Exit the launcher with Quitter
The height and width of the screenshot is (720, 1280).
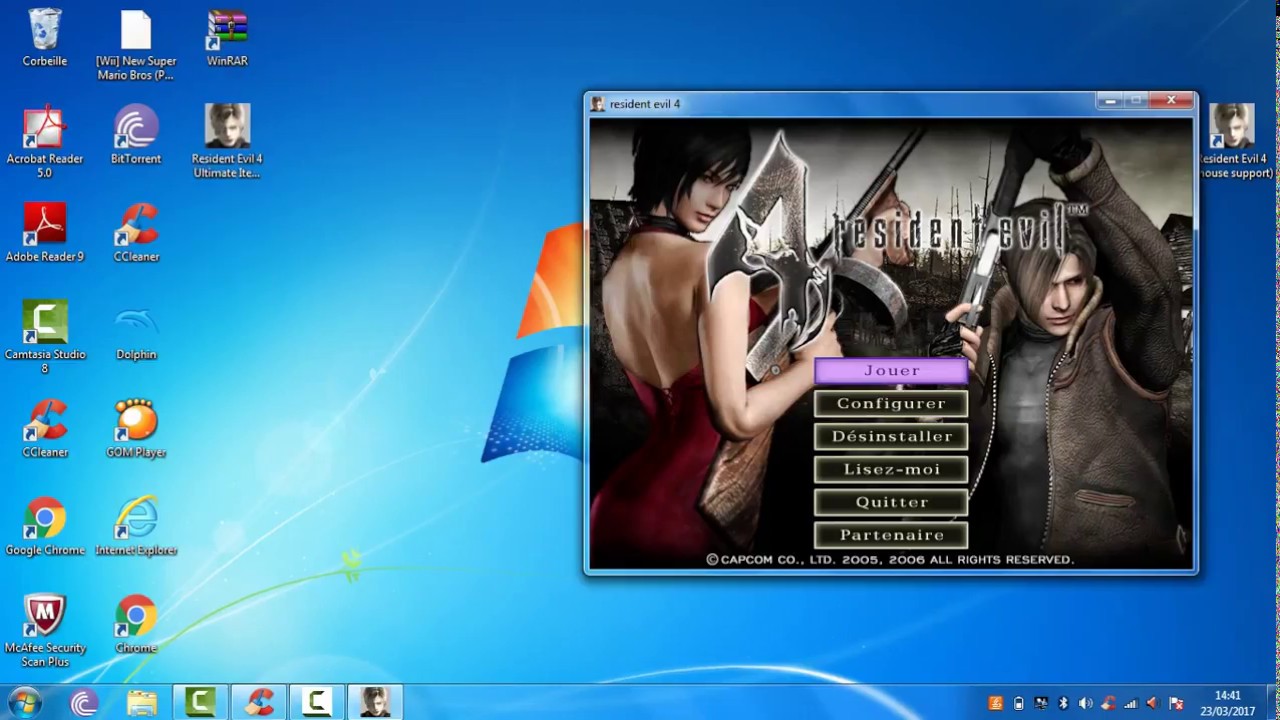[x=891, y=502]
